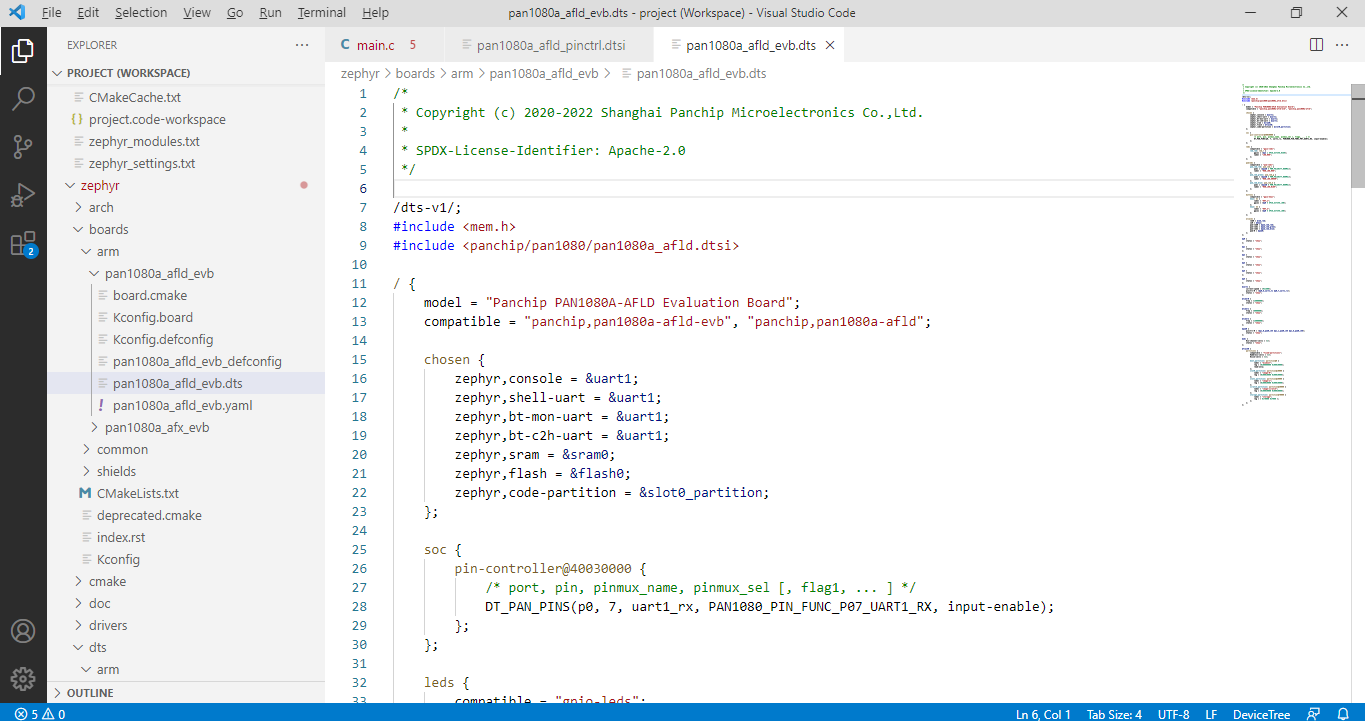Change DeviceTree language mode
The height and width of the screenshot is (721, 1365).
point(1260,713)
